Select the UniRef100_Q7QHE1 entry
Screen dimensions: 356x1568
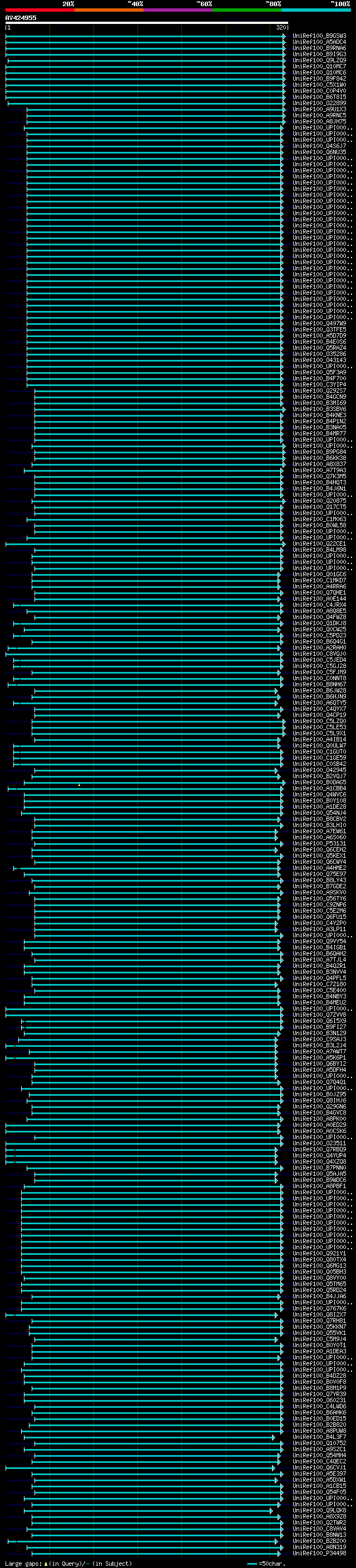coord(319,592)
